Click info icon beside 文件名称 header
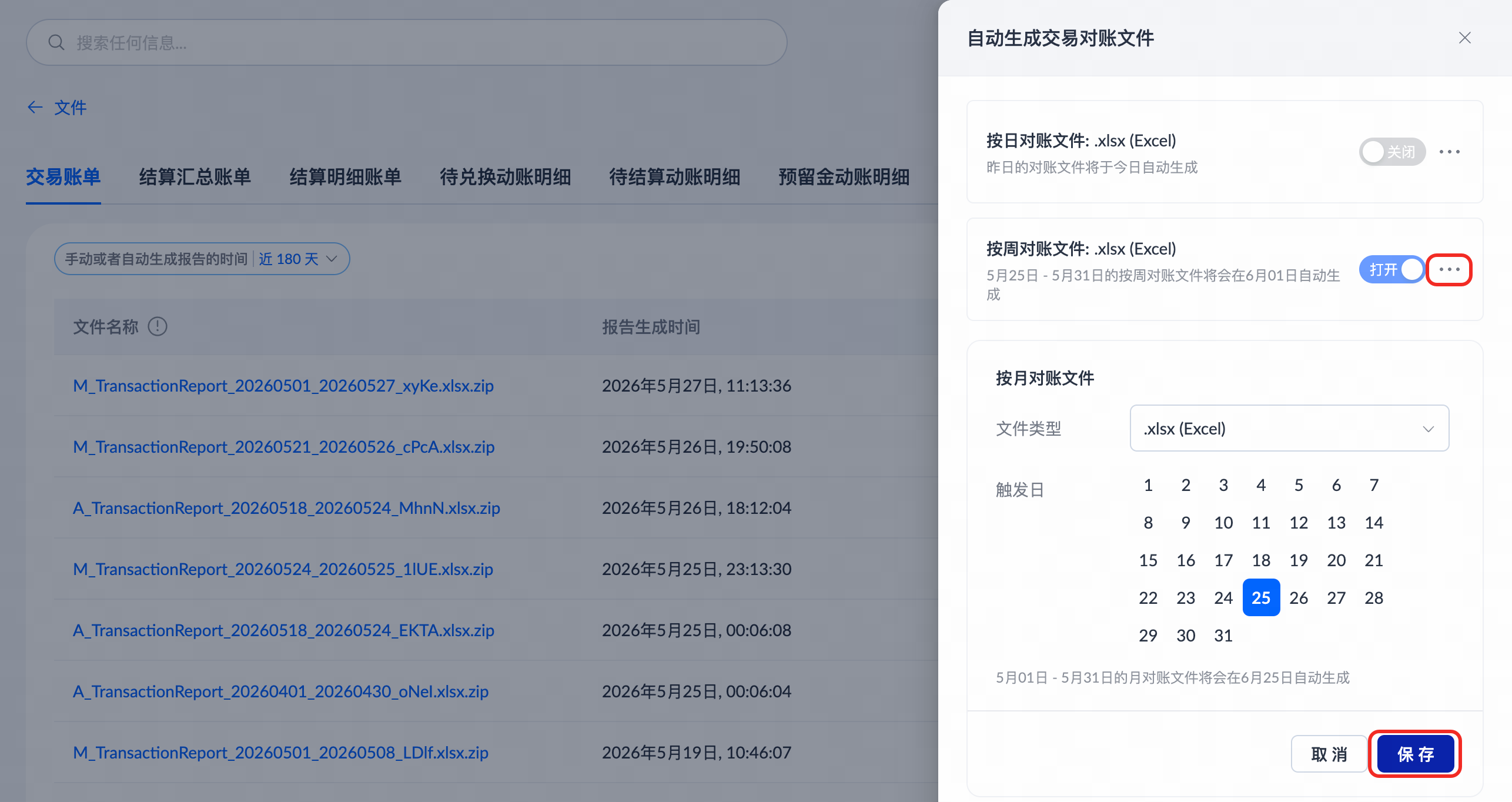The width and height of the screenshot is (1512, 802). pyautogui.click(x=158, y=326)
